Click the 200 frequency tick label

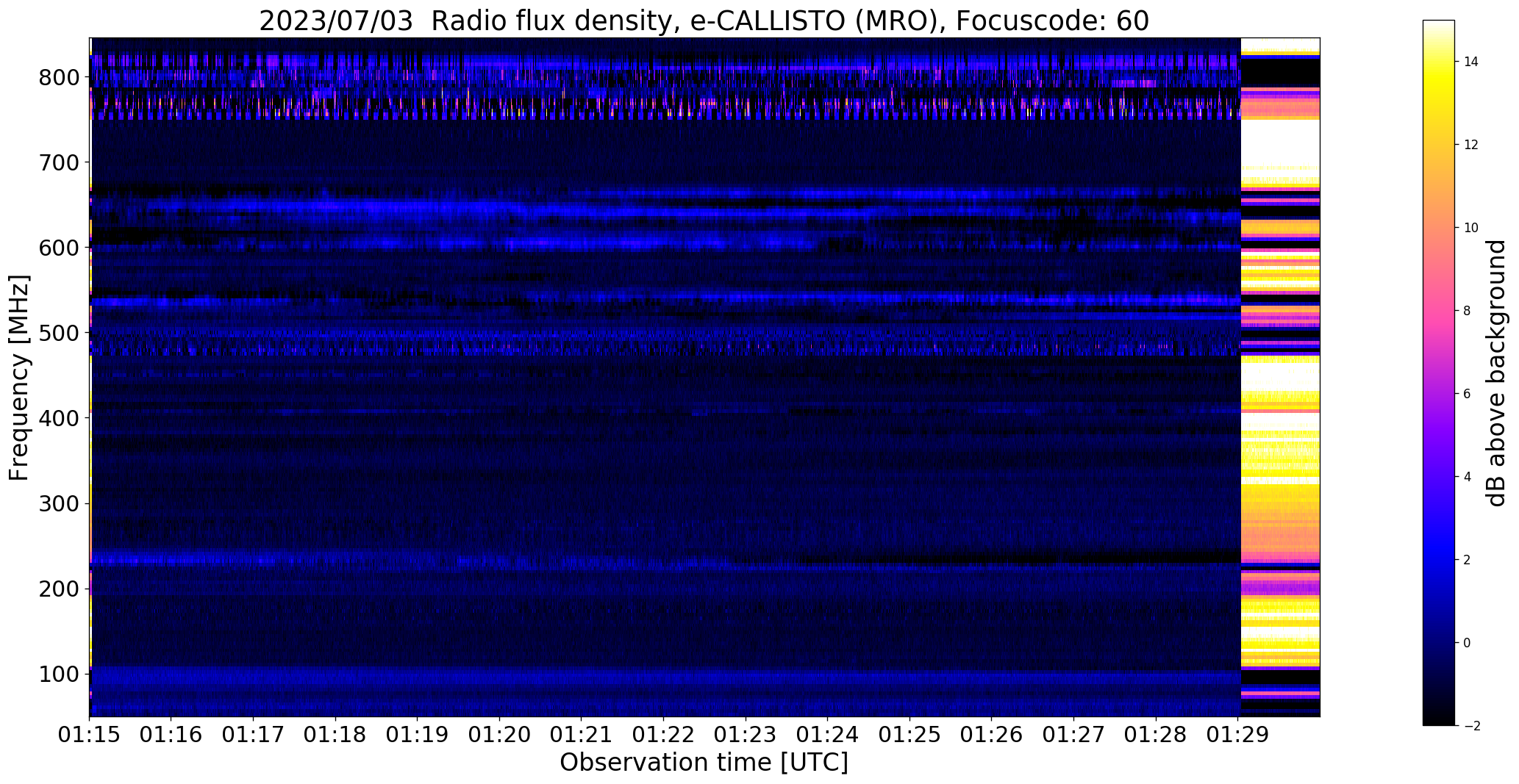click(x=60, y=589)
